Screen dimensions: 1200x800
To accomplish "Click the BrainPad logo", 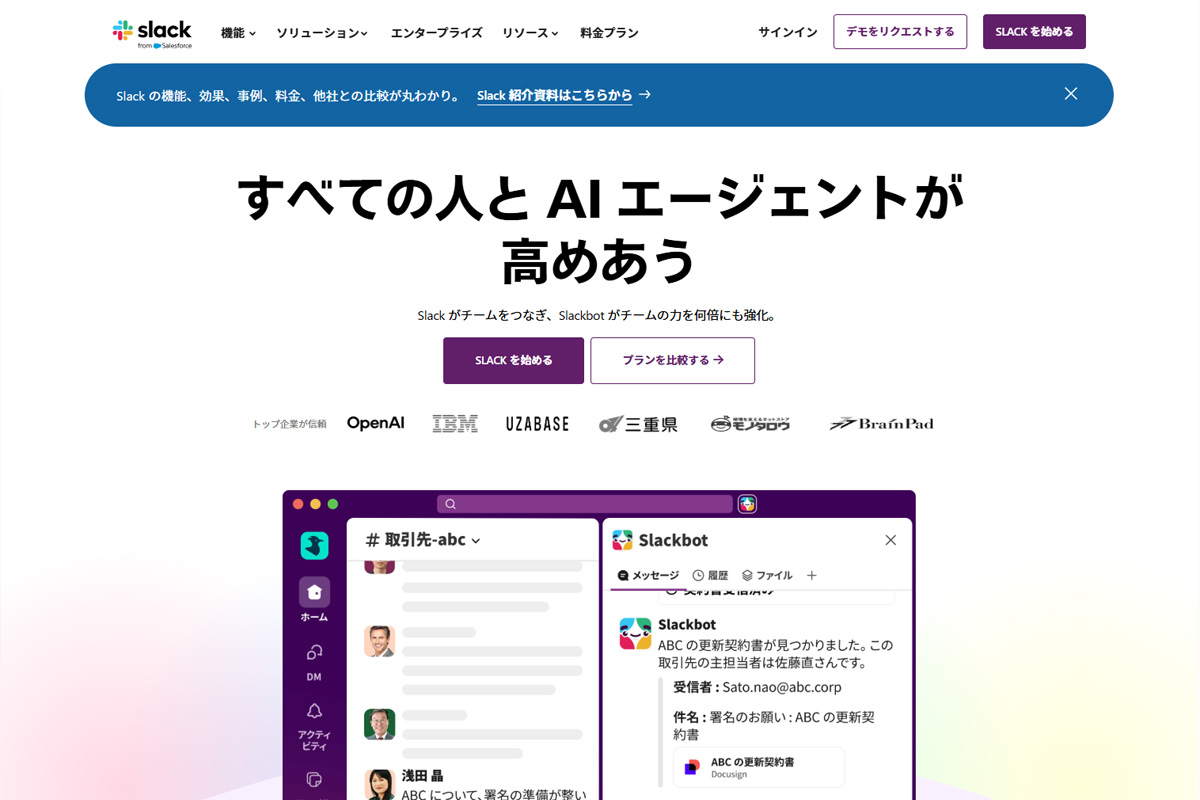I will point(882,424).
